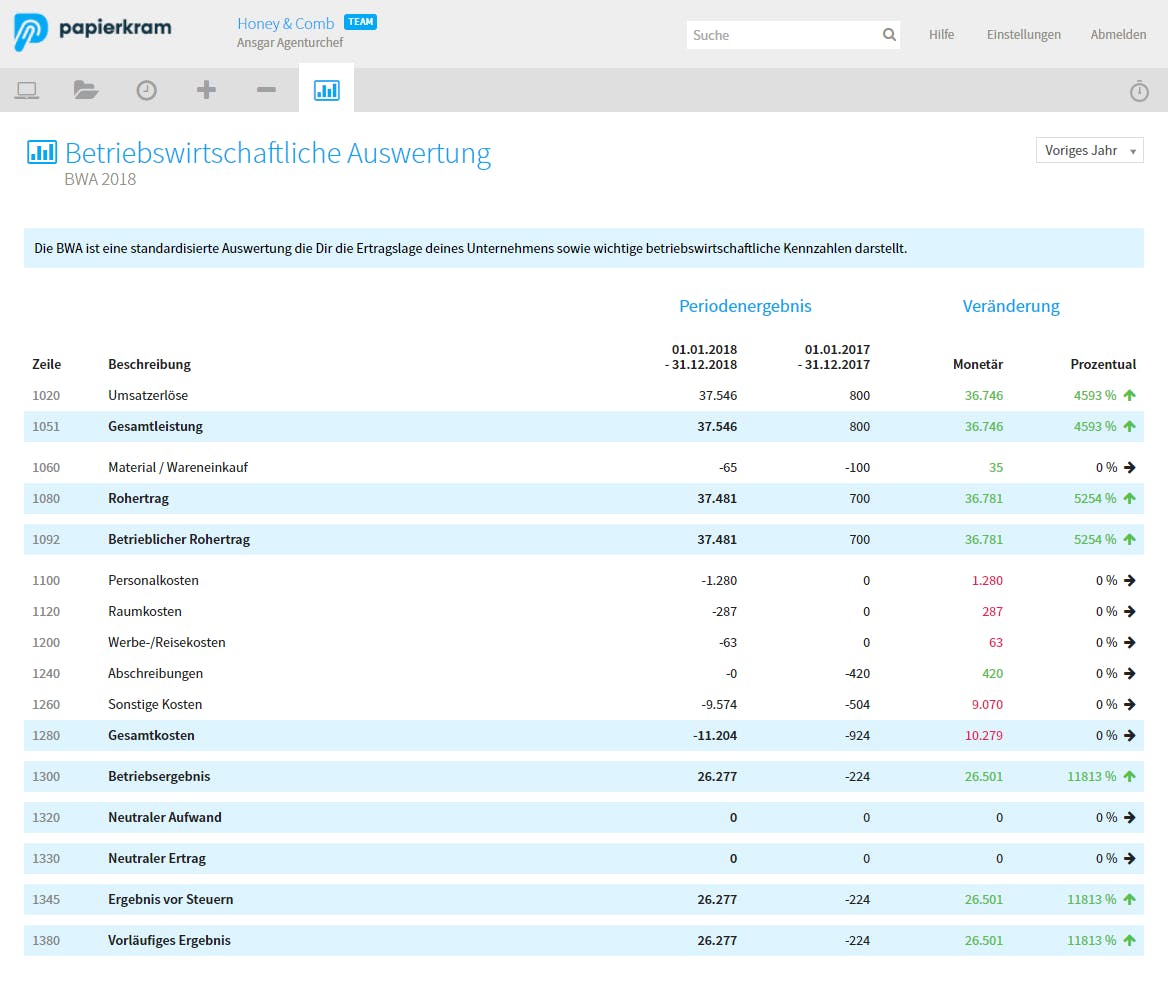Image resolution: width=1168 pixels, height=990 pixels.
Task: Click the BWA chart icon beside heading
Action: coord(42,152)
